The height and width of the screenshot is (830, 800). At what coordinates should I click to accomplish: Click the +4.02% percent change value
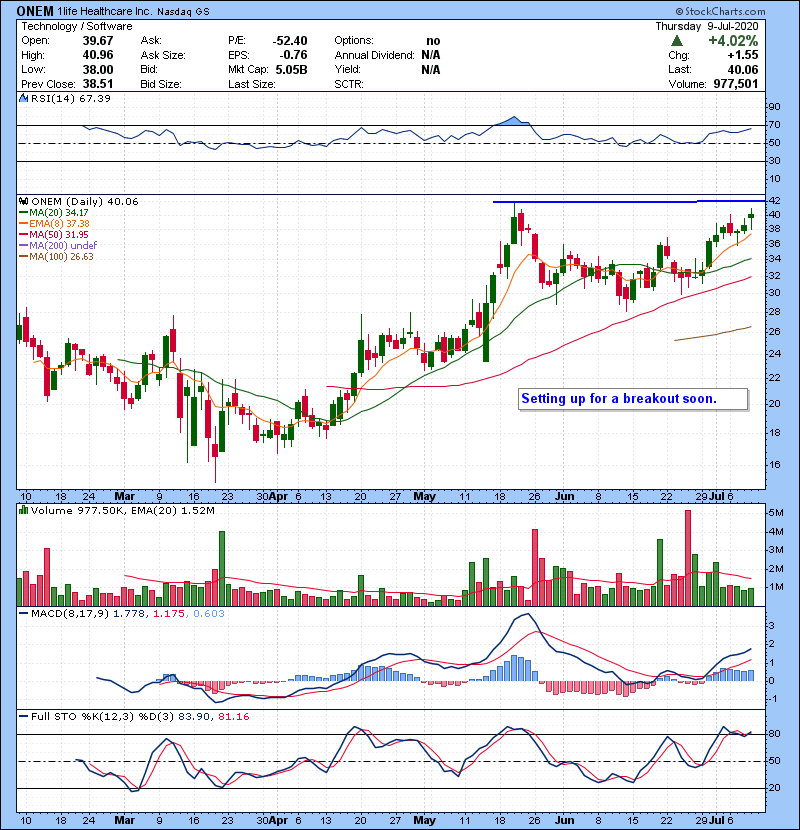coord(733,41)
